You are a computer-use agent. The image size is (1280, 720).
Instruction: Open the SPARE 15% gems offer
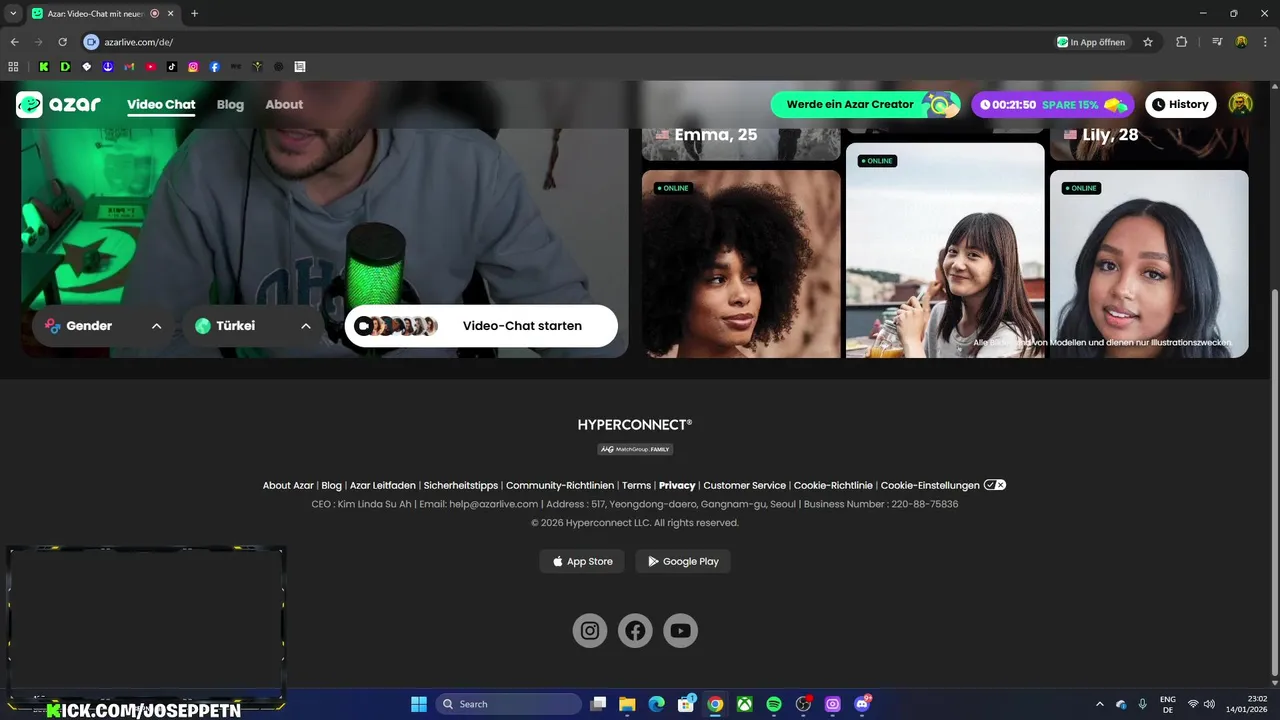(1053, 104)
